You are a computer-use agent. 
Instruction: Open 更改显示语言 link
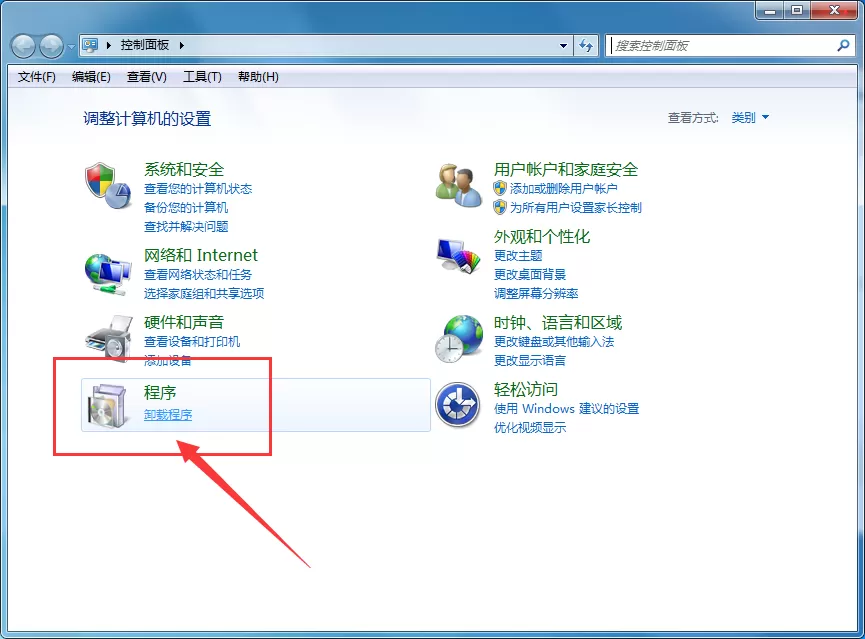(530, 360)
